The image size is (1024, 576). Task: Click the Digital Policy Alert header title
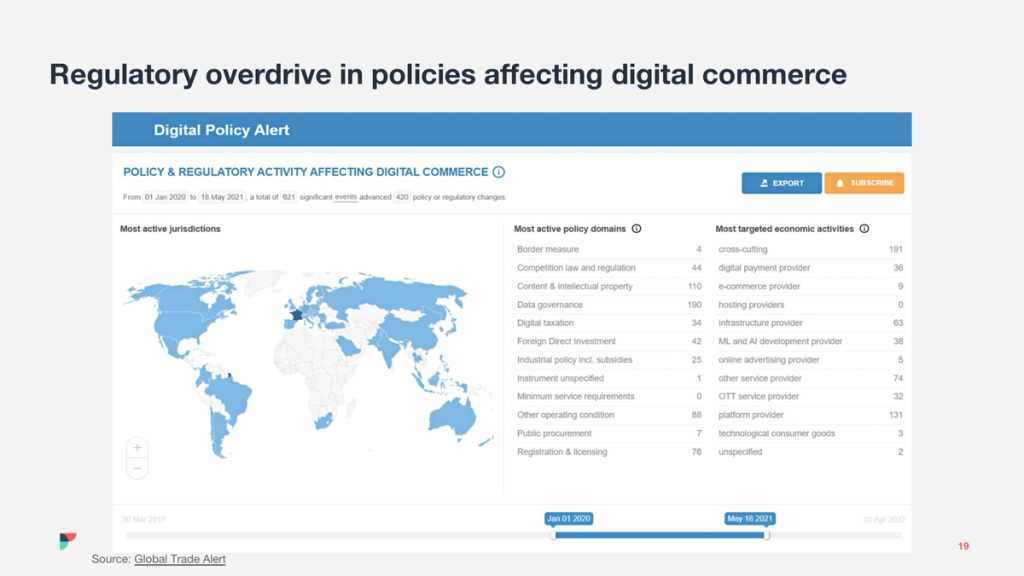click(x=221, y=130)
